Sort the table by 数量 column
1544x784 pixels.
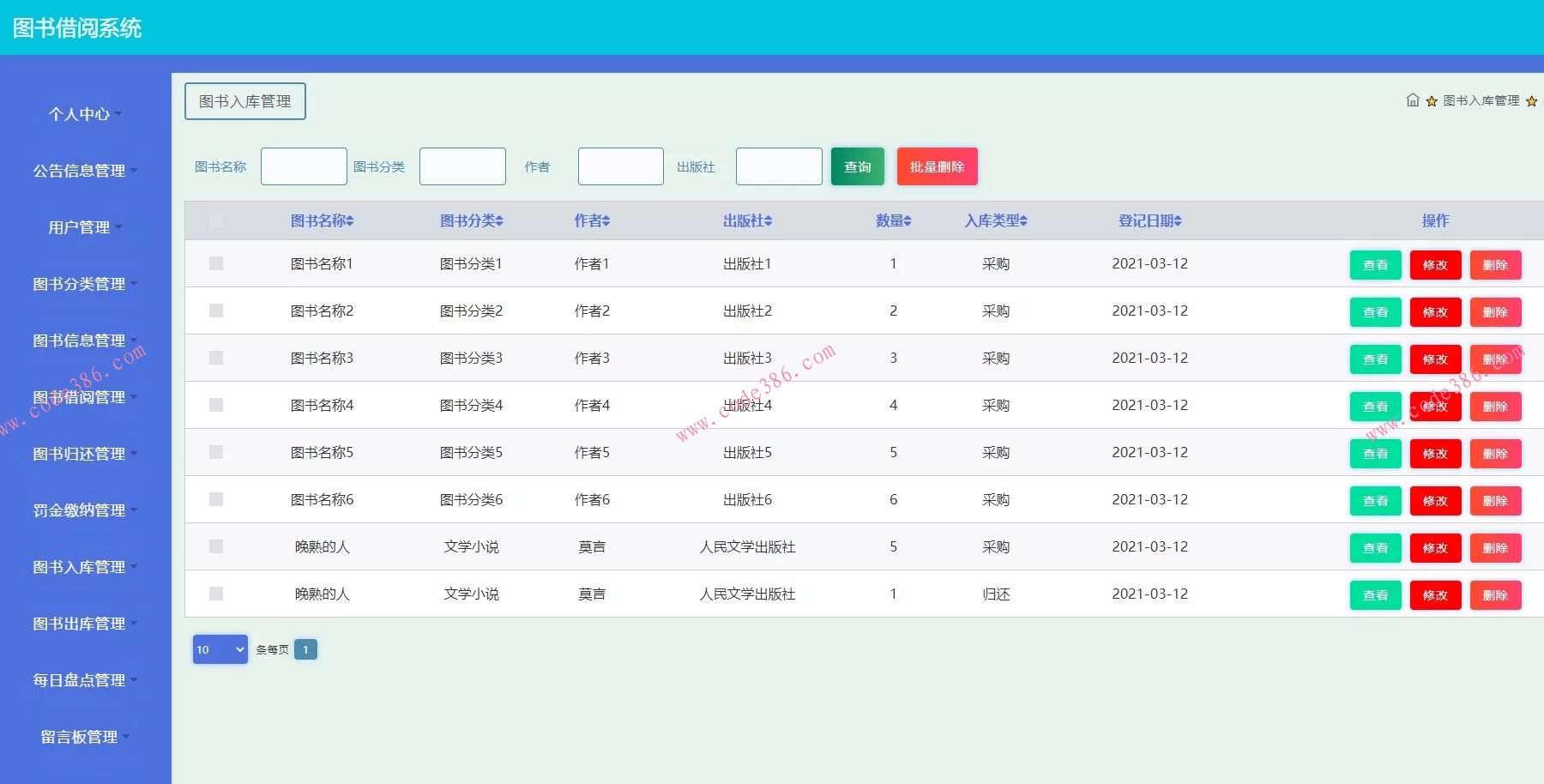point(893,220)
